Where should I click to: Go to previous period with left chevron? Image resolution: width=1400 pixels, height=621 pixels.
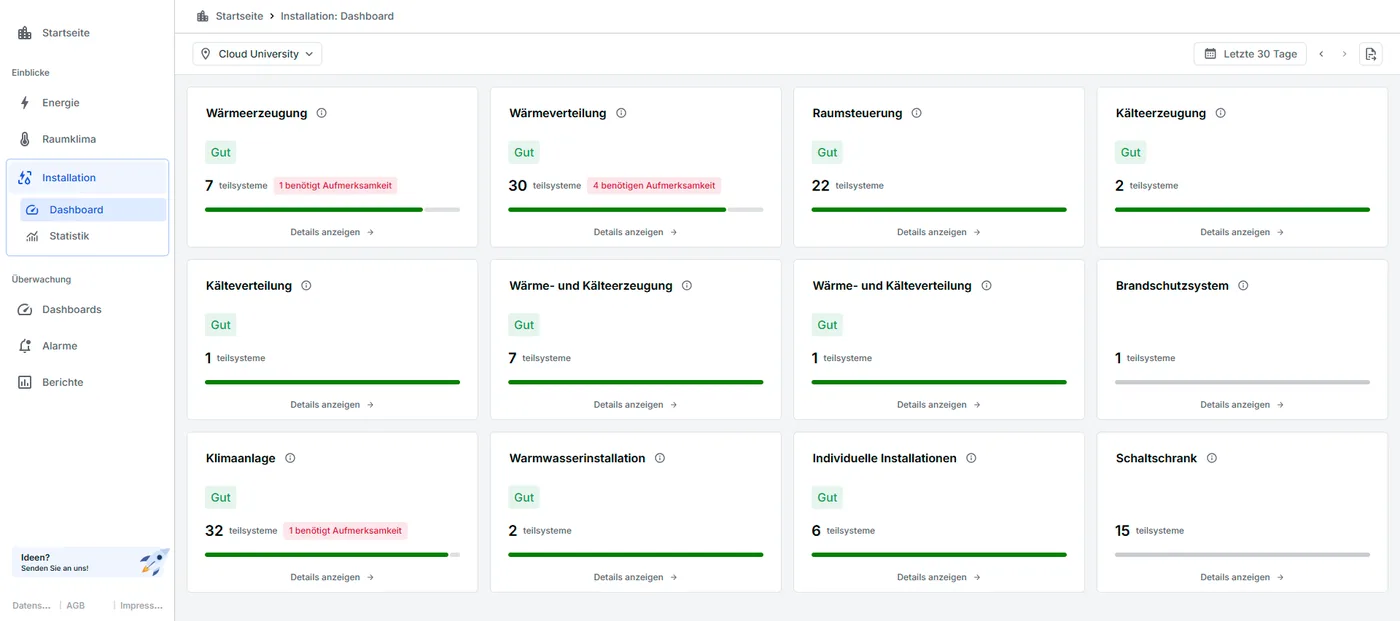[1321, 54]
